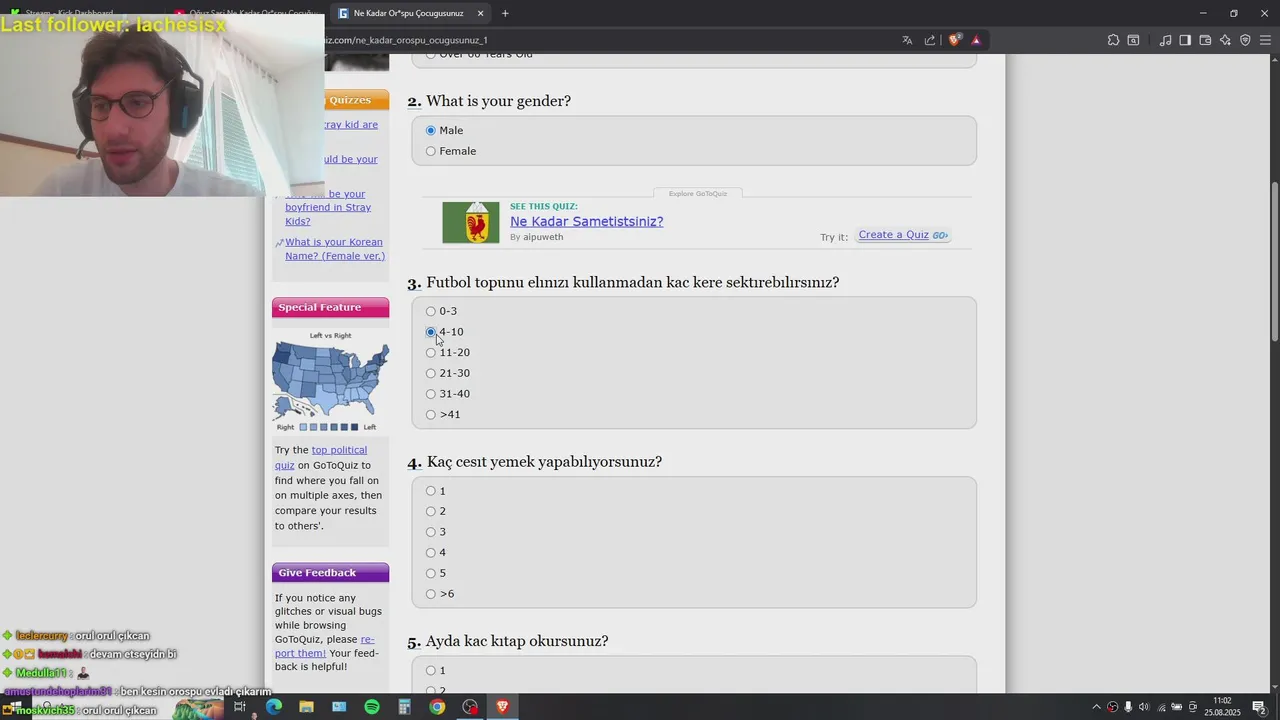Select the 11-20 football option
Image resolution: width=1280 pixels, height=720 pixels.
click(431, 353)
